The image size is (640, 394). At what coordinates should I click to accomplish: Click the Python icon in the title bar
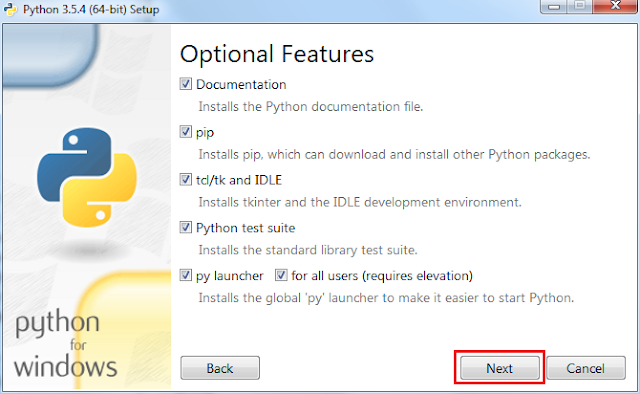pos(10,9)
